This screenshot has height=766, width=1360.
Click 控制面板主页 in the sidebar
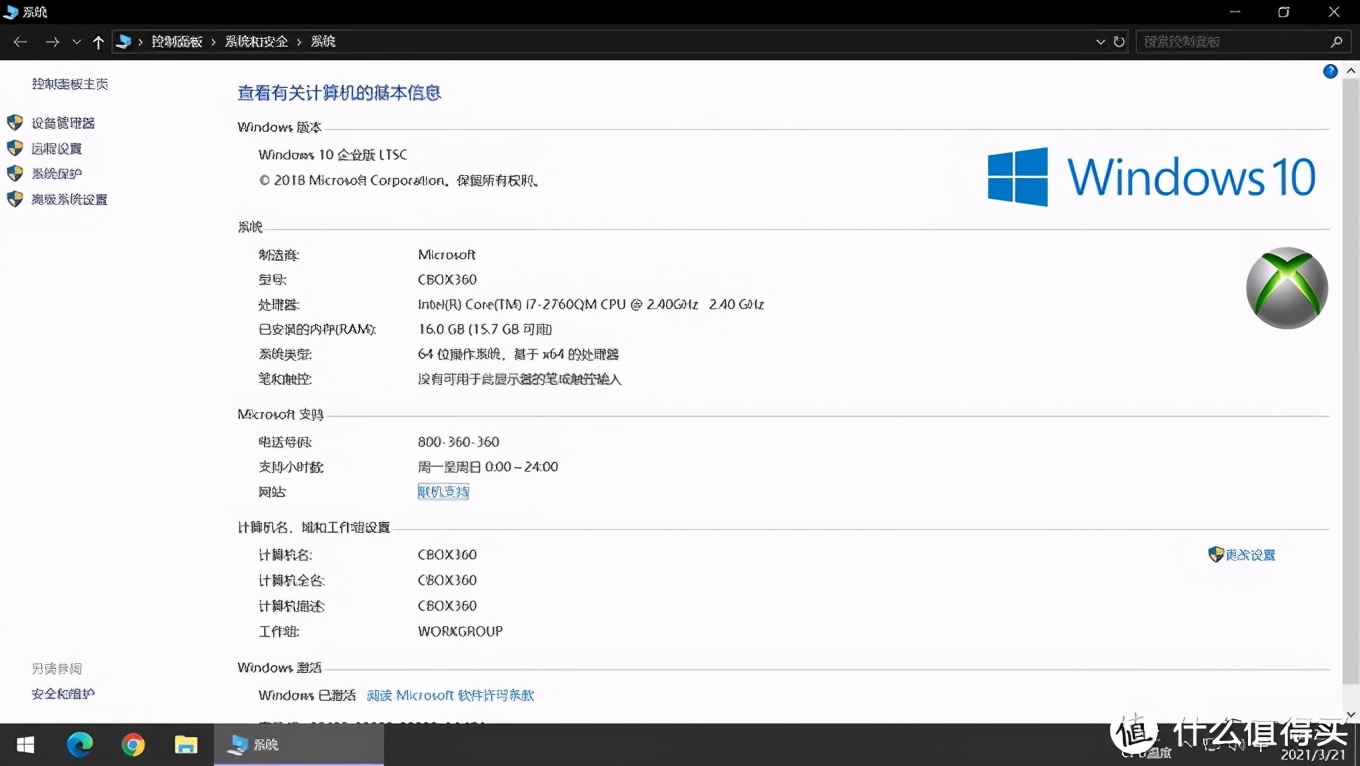click(69, 83)
